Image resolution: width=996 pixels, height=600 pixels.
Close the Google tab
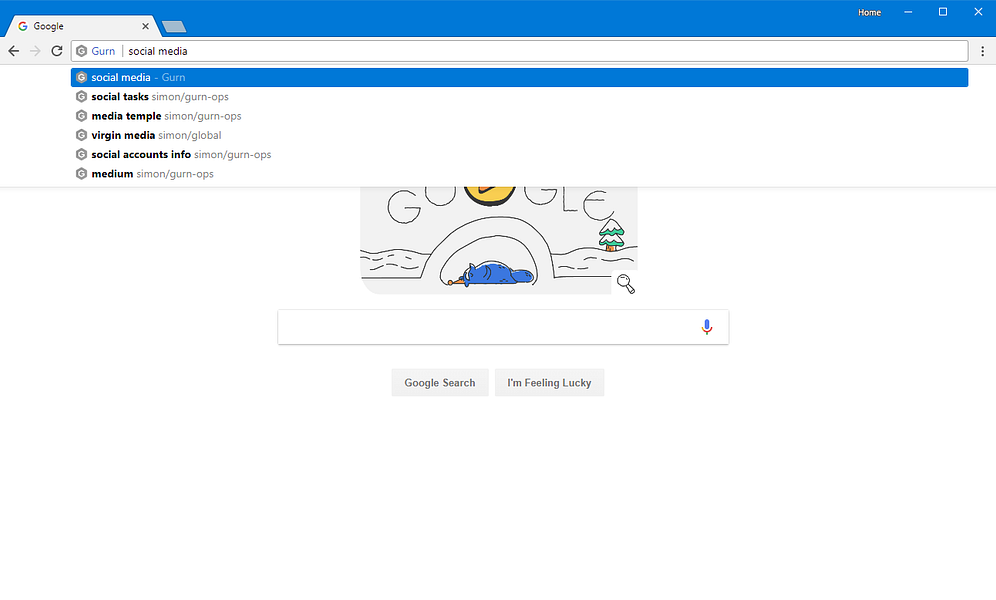click(145, 27)
